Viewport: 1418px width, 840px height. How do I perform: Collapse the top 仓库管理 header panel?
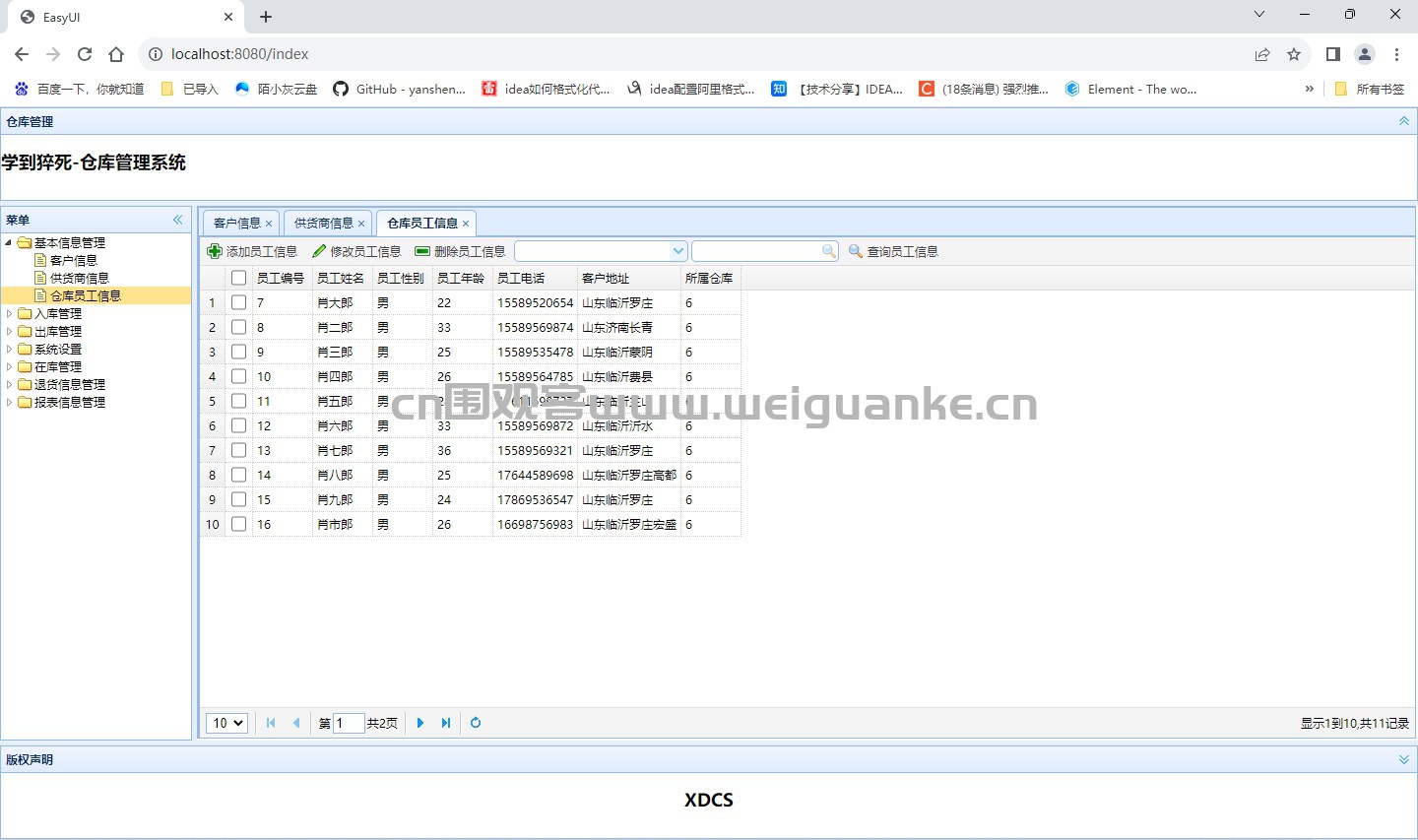[x=1404, y=121]
